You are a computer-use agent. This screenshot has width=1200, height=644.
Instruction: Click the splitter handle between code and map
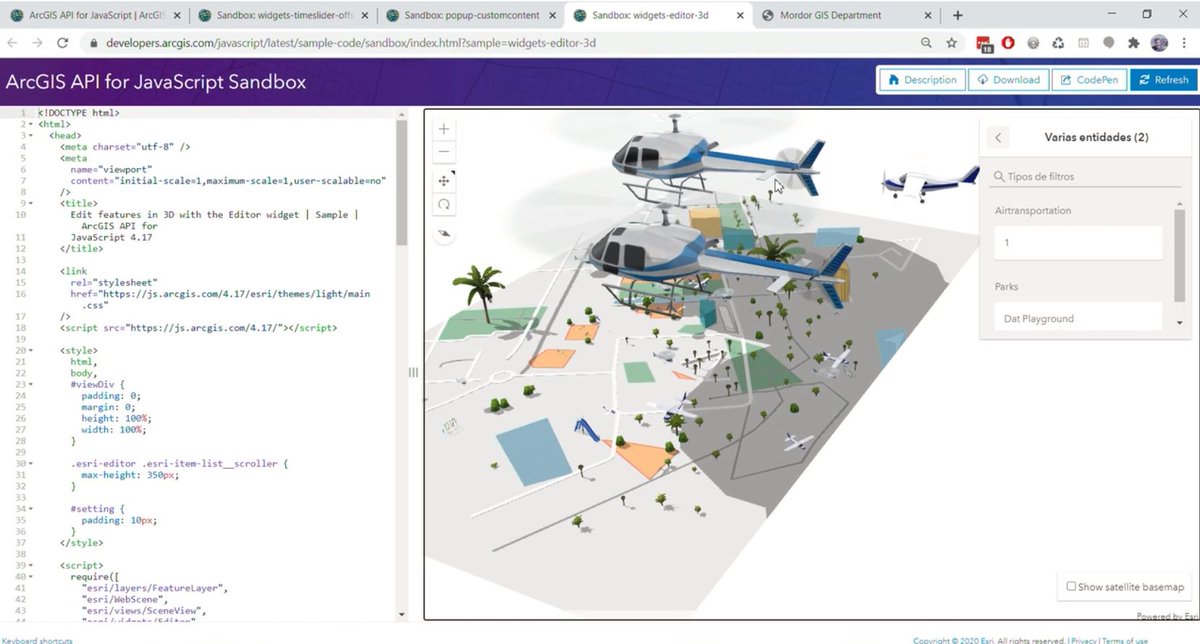click(x=413, y=372)
